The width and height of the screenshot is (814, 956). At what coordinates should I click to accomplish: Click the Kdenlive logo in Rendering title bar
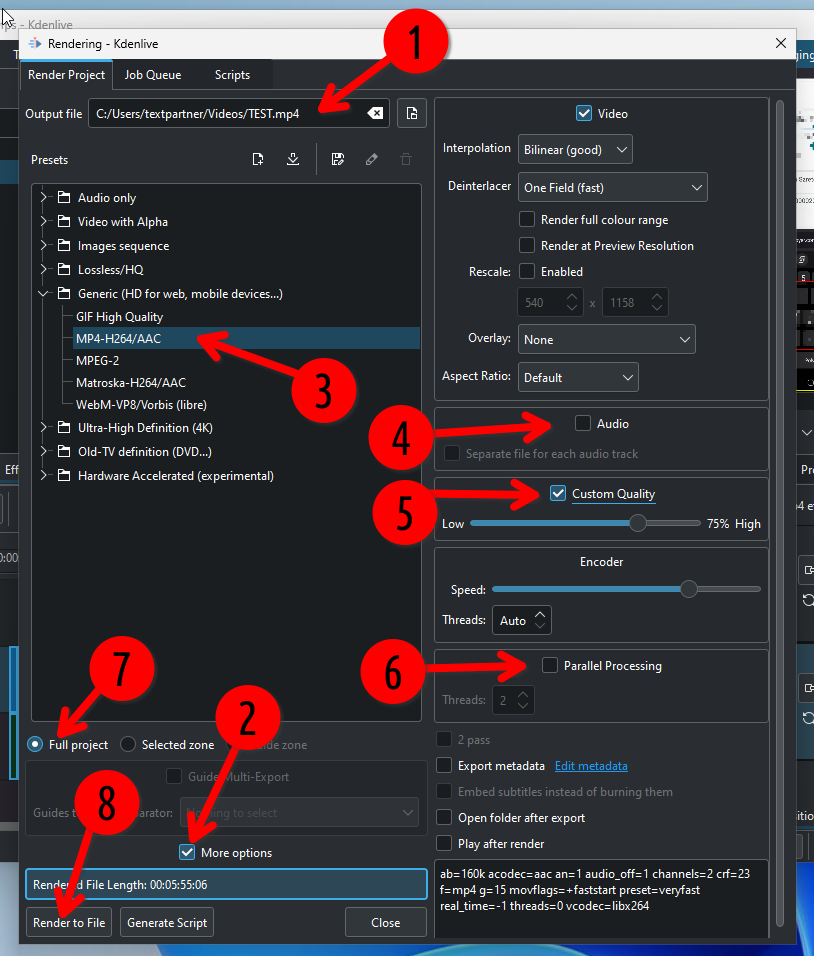pyautogui.click(x=35, y=43)
